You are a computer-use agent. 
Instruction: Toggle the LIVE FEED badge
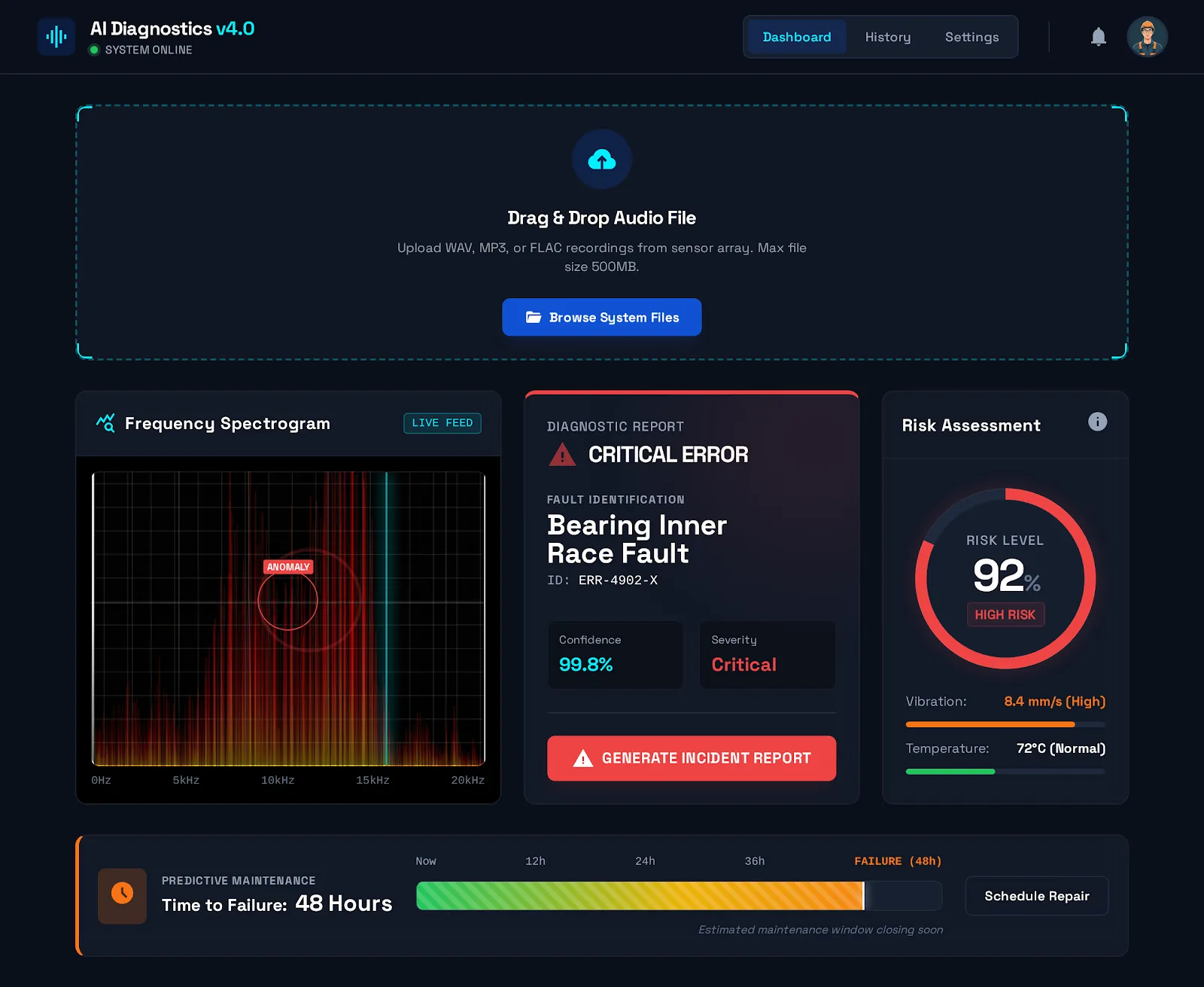tap(442, 423)
